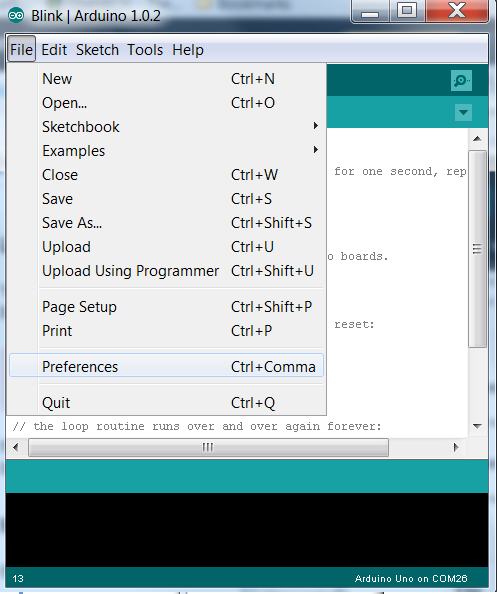The image size is (497, 594).
Task: Click the horizontal scrollbar right arrow
Action: pos(456,447)
